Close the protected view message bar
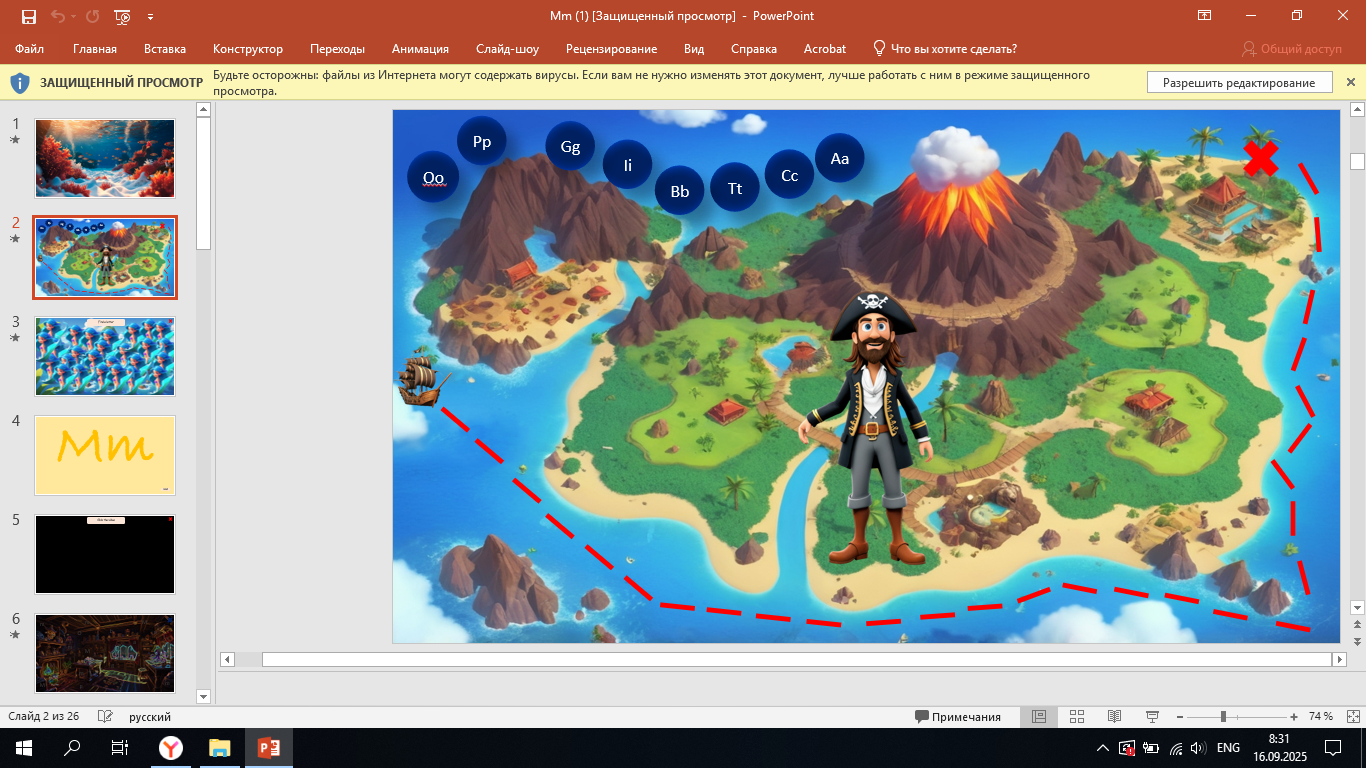The width and height of the screenshot is (1366, 768). click(x=1351, y=82)
